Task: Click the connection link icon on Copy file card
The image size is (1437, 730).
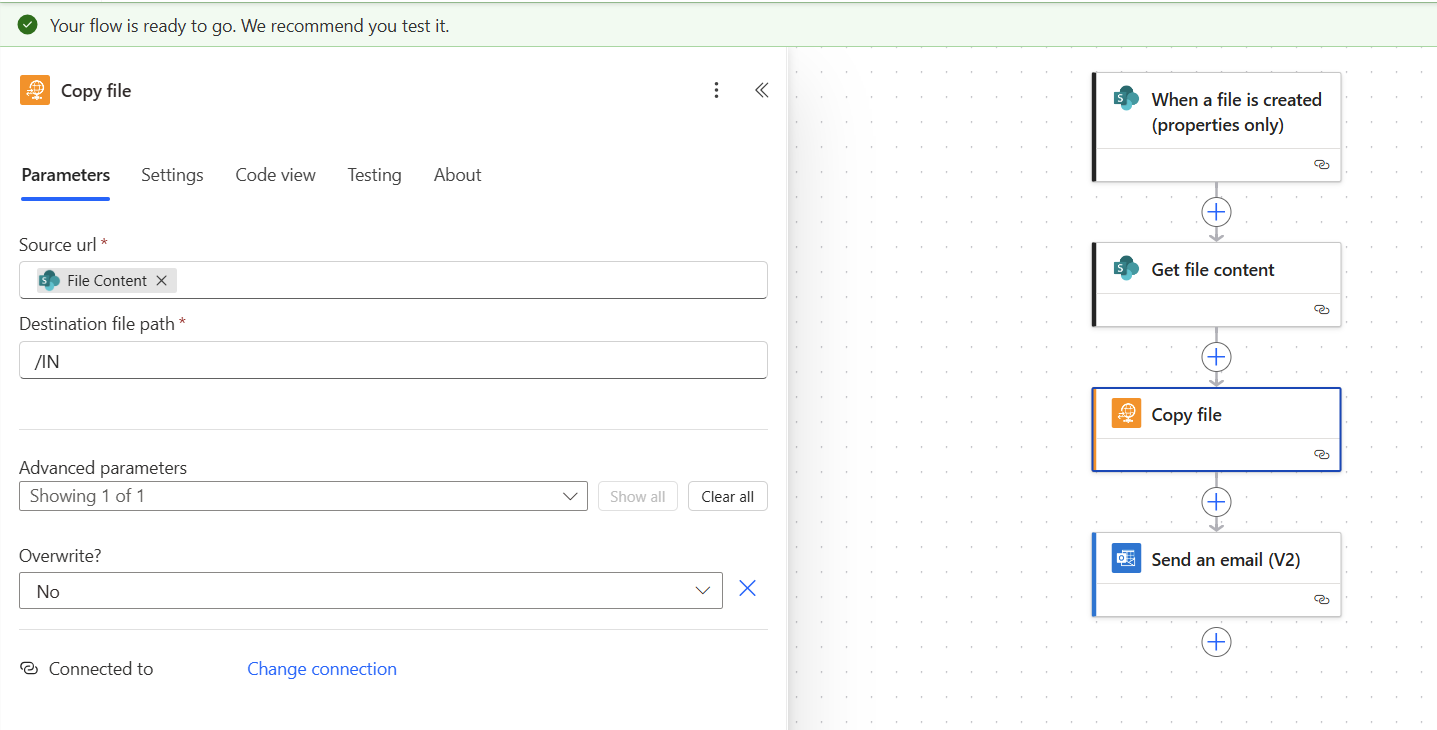Action: click(x=1321, y=455)
